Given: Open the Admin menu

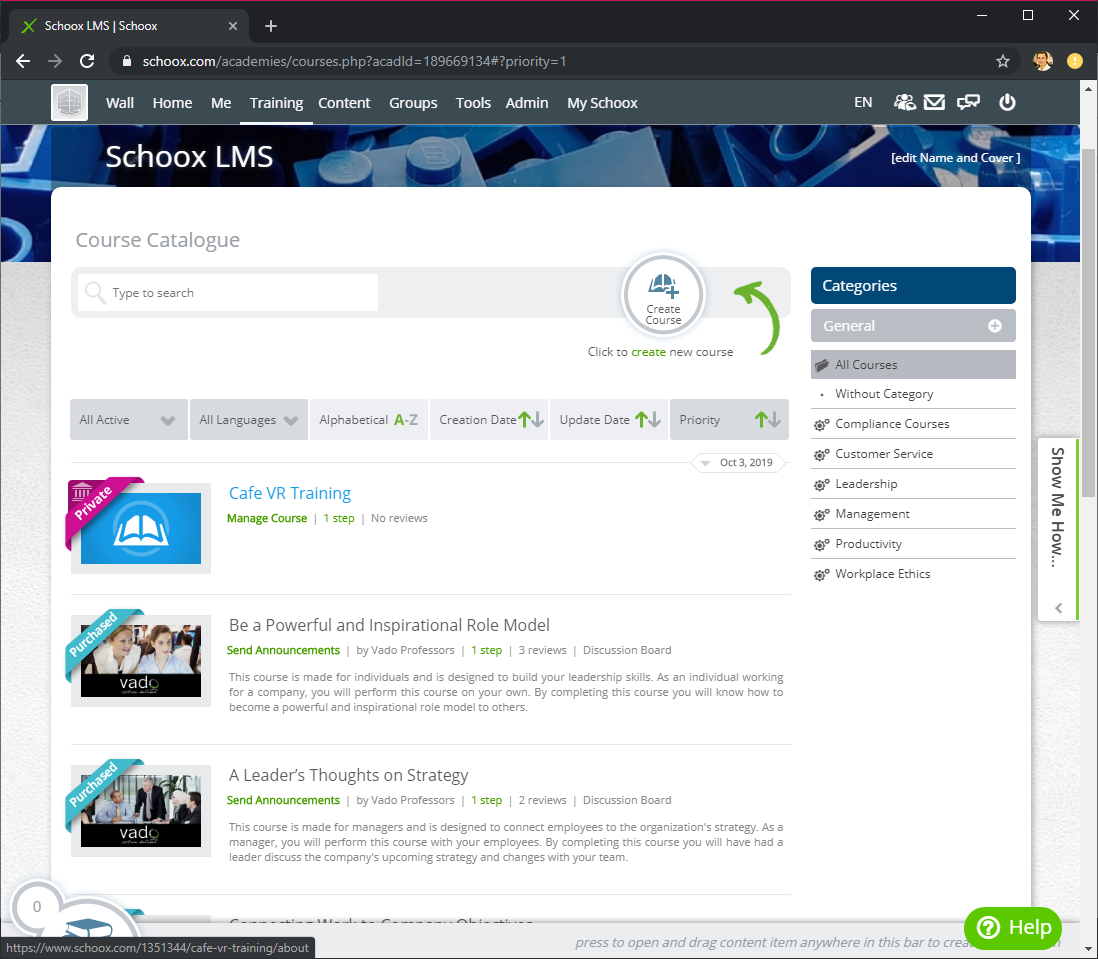Looking at the screenshot, I should click(x=527, y=103).
